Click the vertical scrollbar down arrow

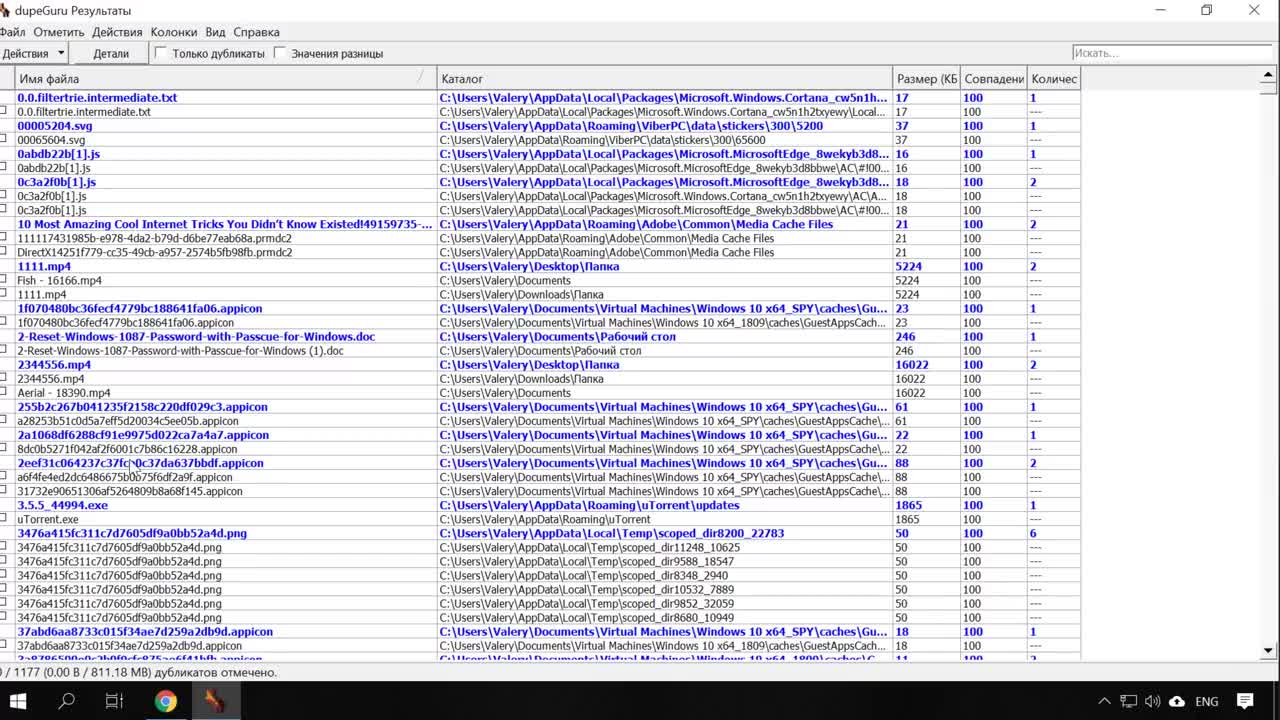(1269, 651)
